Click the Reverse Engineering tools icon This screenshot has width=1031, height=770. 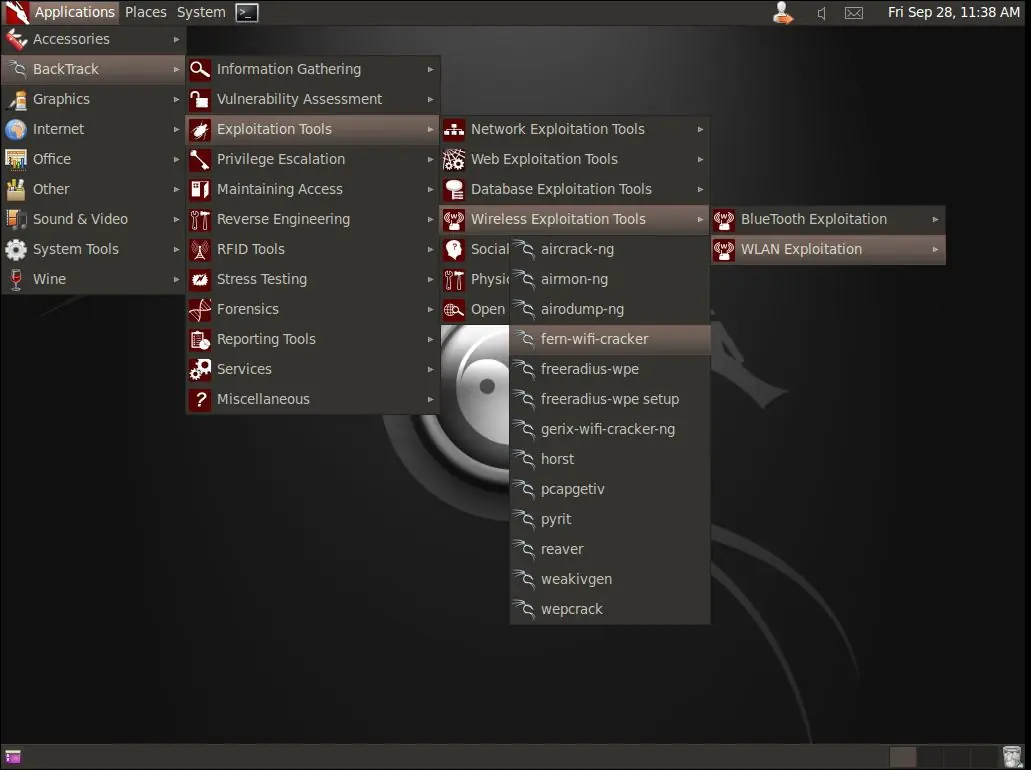coord(200,220)
